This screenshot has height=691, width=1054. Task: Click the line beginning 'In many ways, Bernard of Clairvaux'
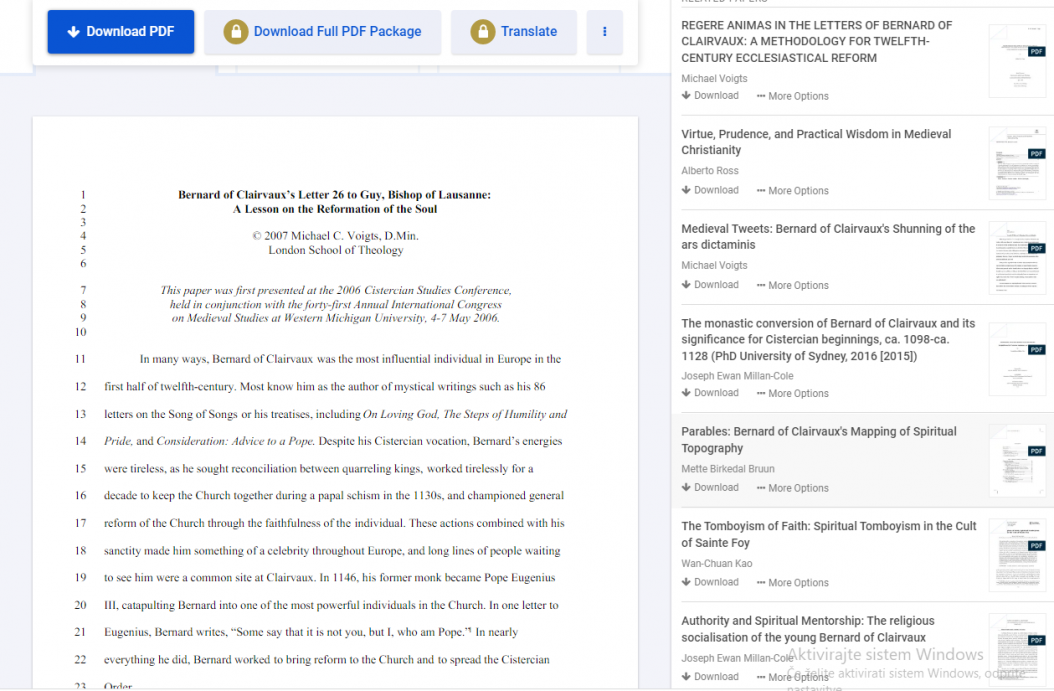click(350, 360)
